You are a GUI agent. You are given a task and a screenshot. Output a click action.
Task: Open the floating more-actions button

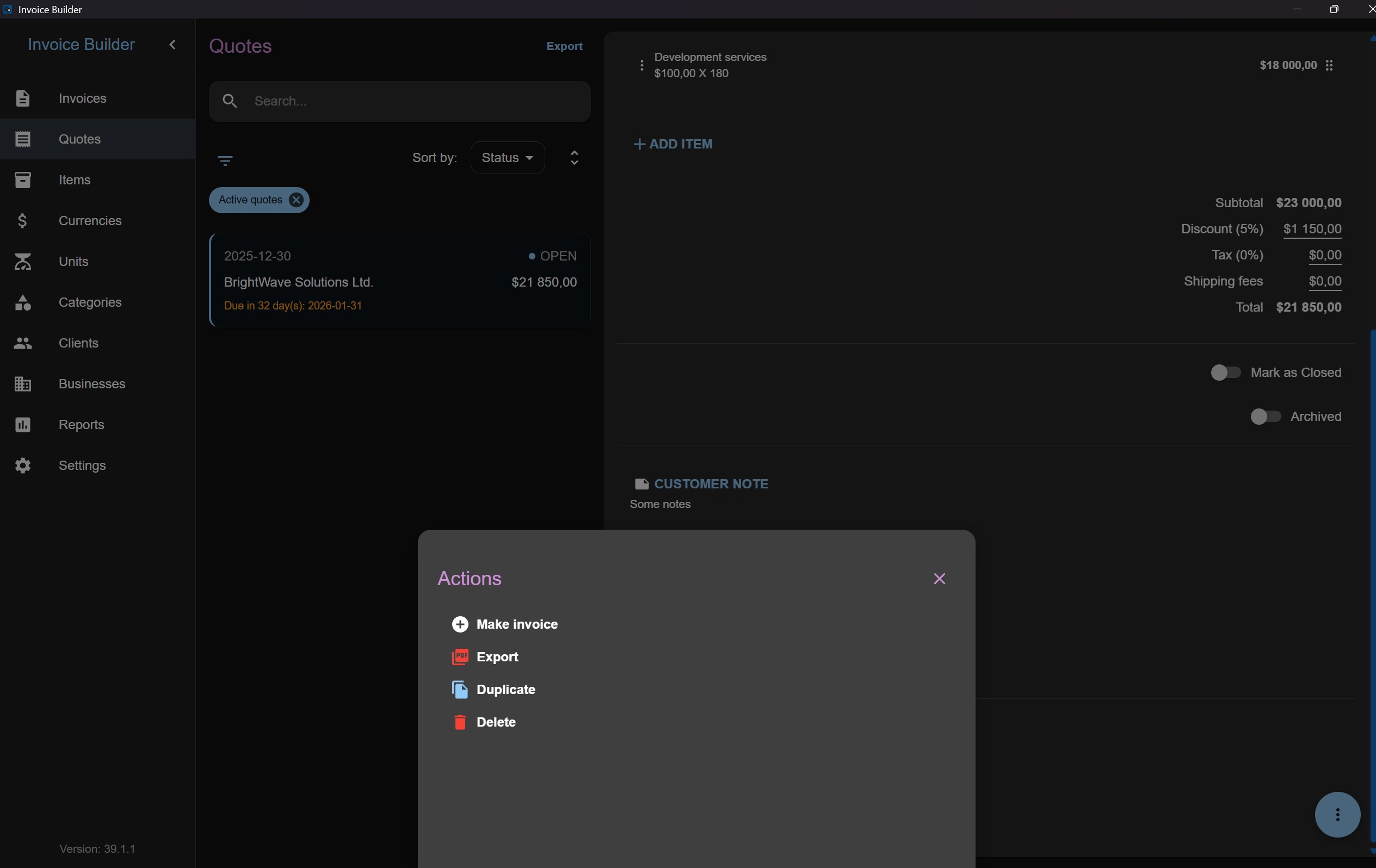pos(1337,814)
